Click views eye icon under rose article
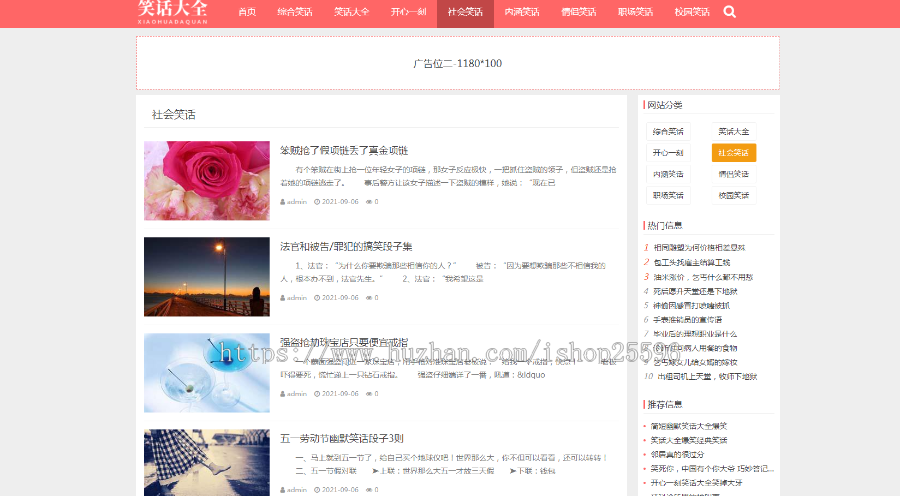 [369, 202]
